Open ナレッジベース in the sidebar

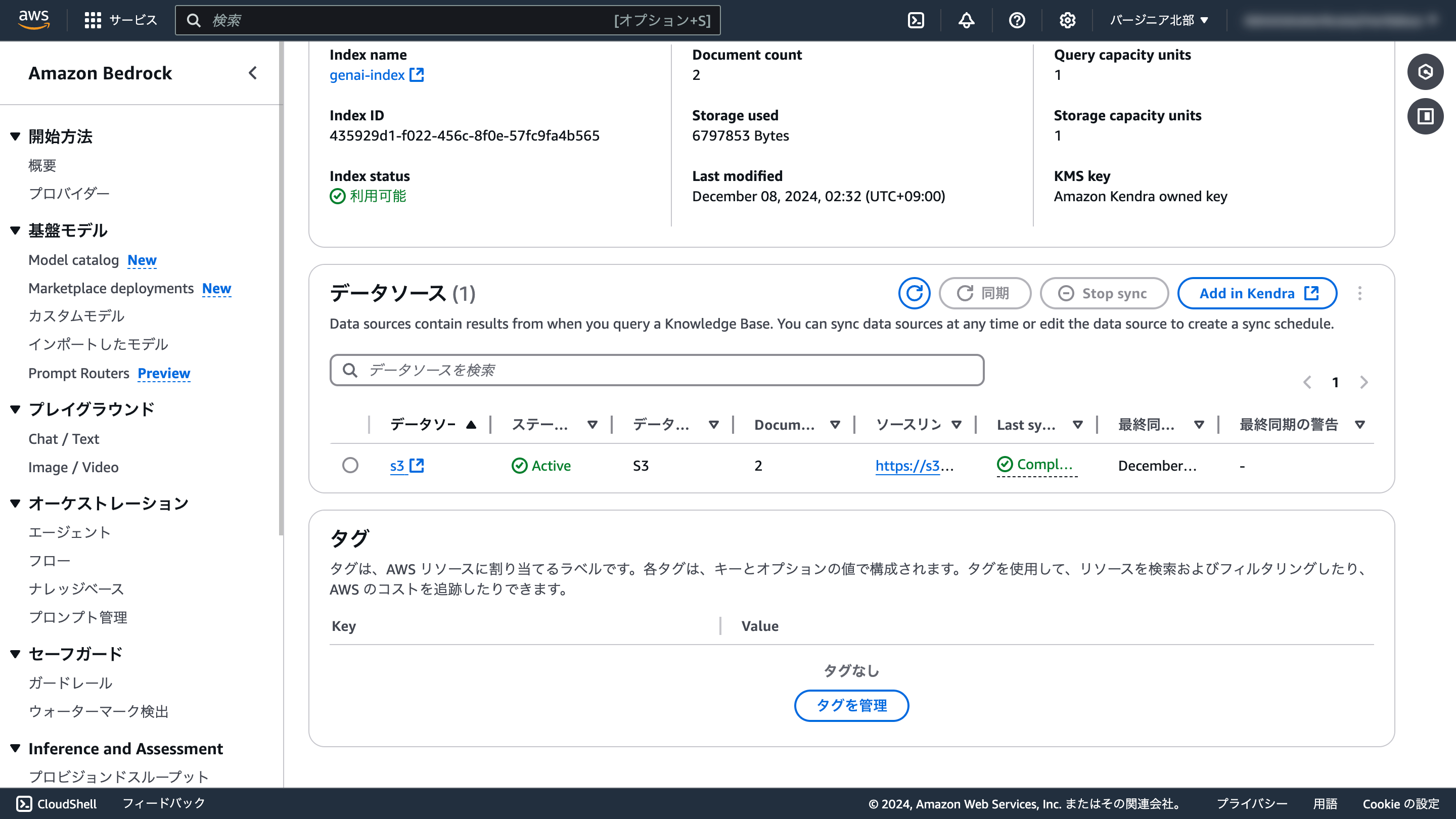point(76,588)
